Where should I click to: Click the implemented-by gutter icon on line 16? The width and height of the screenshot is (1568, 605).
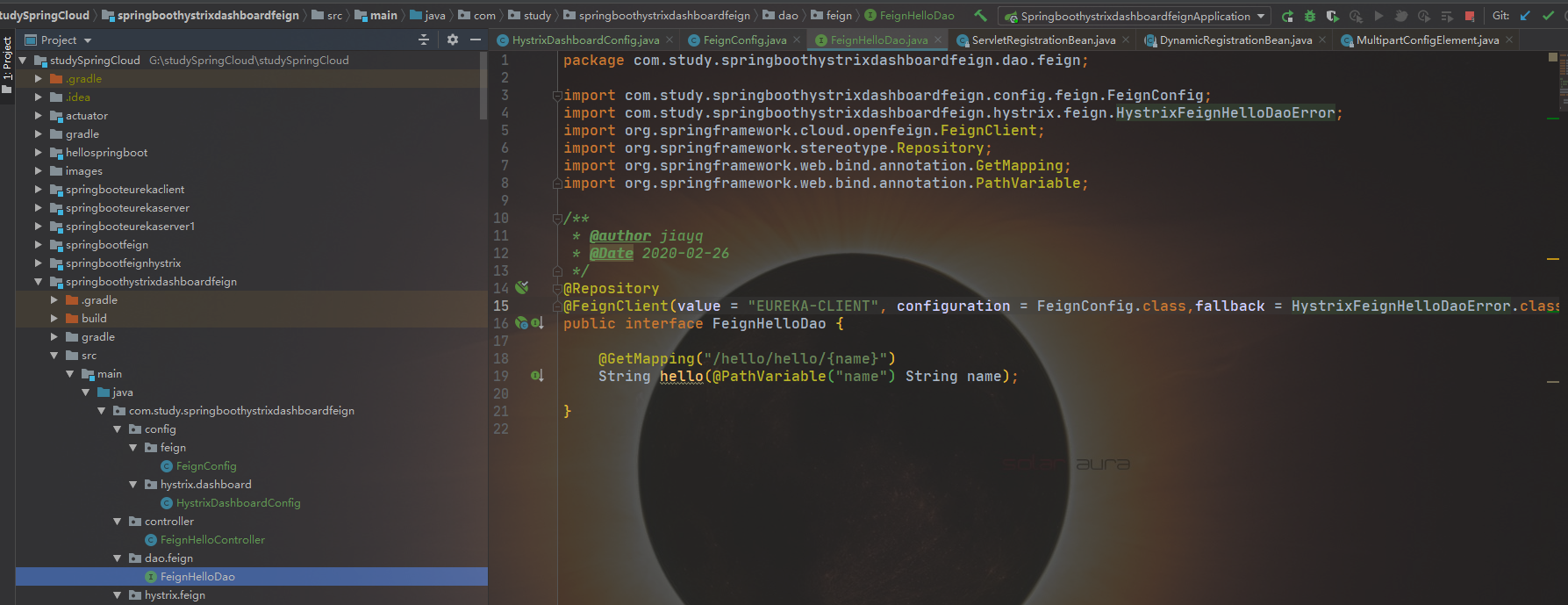pyautogui.click(x=537, y=323)
